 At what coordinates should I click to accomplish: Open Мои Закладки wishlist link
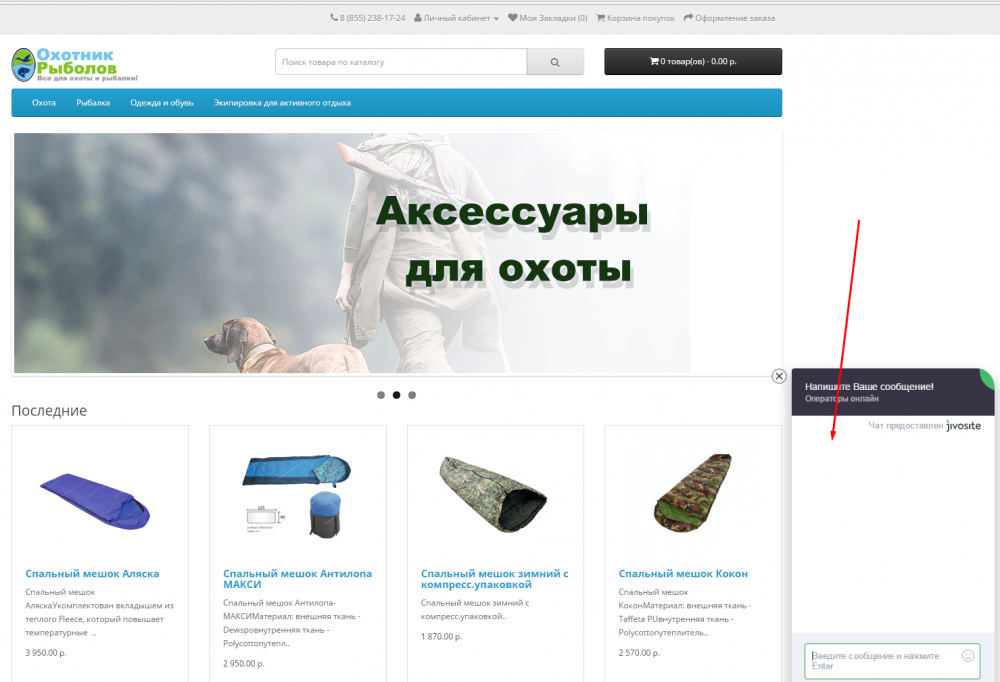click(x=548, y=18)
